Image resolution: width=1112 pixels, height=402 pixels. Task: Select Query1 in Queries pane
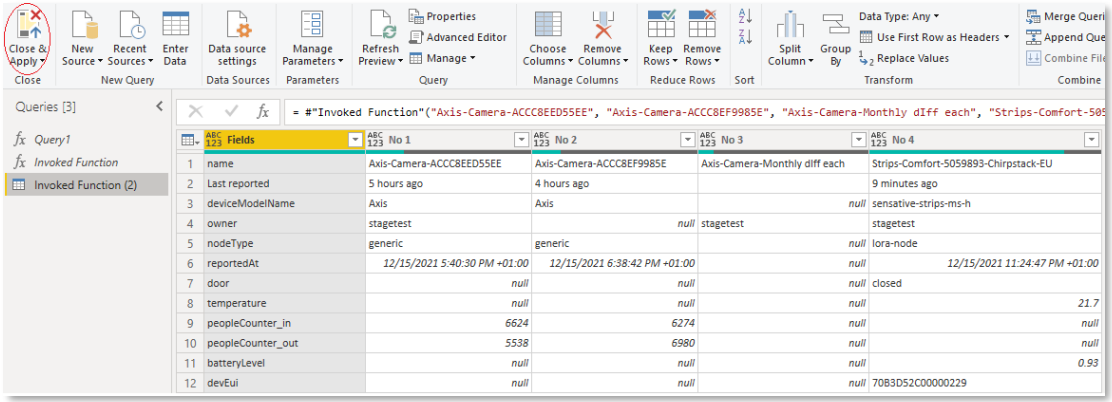(x=86, y=140)
